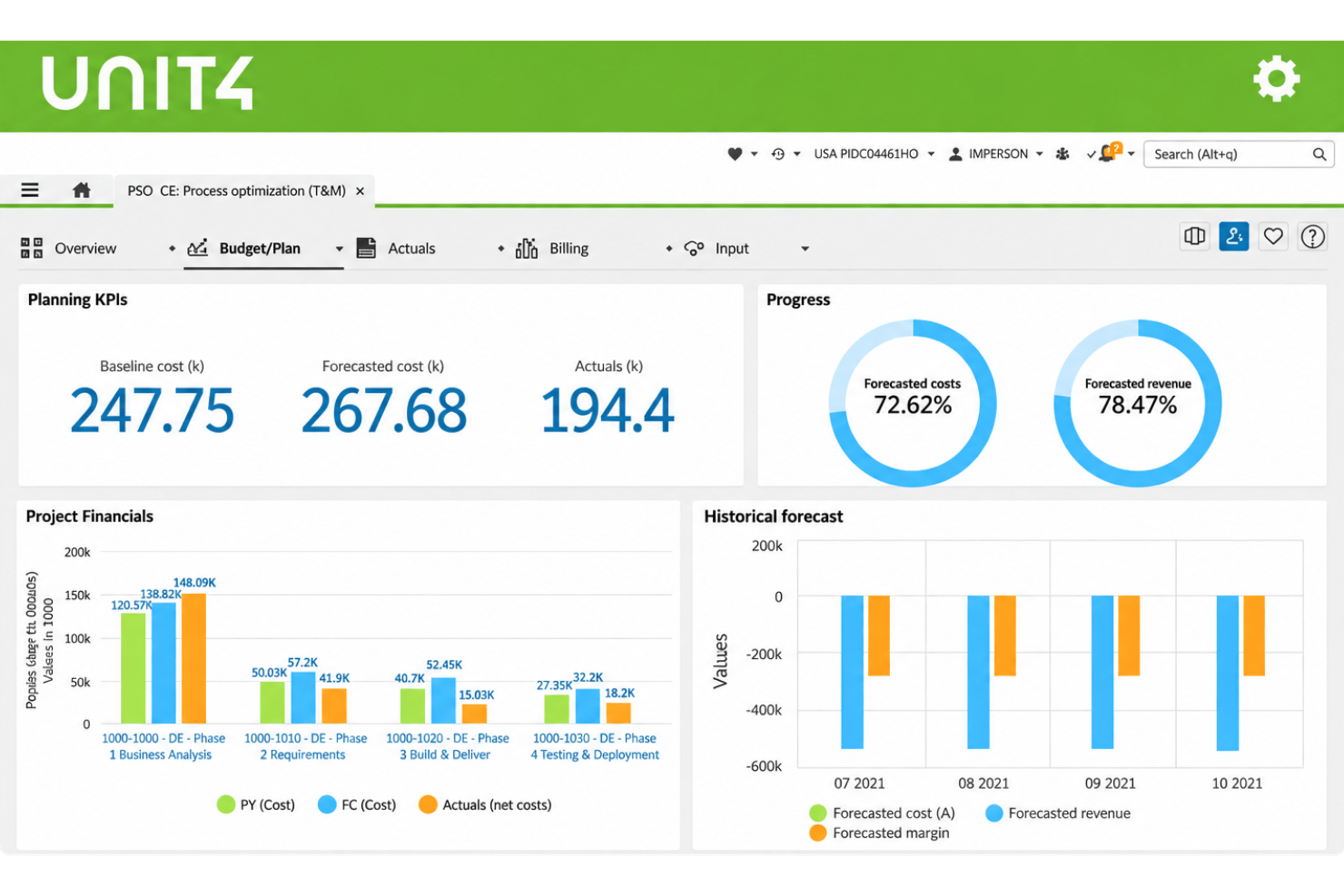Open the USA PIDC04461HO company dropdown
1344x896 pixels.
point(874,154)
